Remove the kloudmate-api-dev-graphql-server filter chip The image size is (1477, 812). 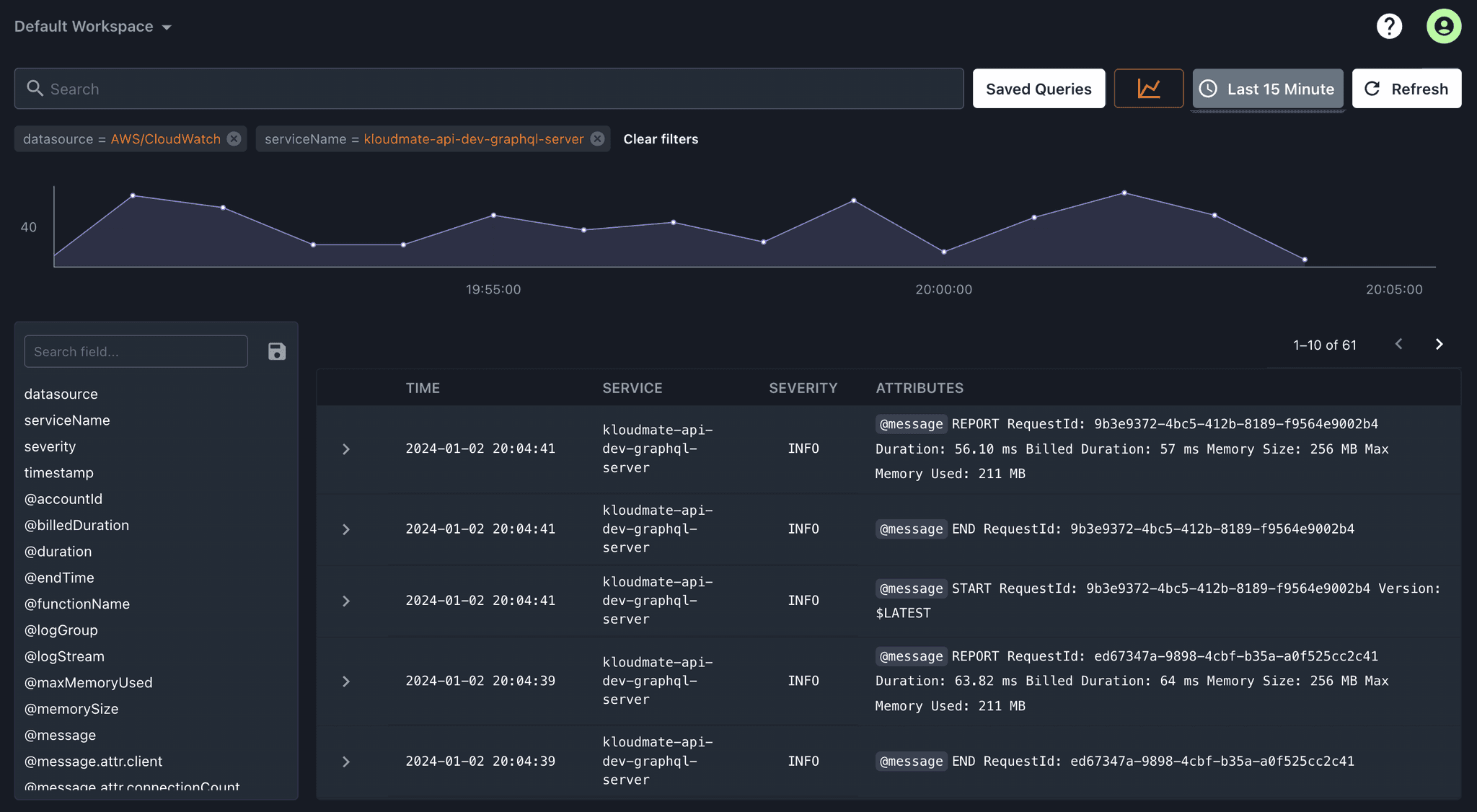click(x=596, y=138)
